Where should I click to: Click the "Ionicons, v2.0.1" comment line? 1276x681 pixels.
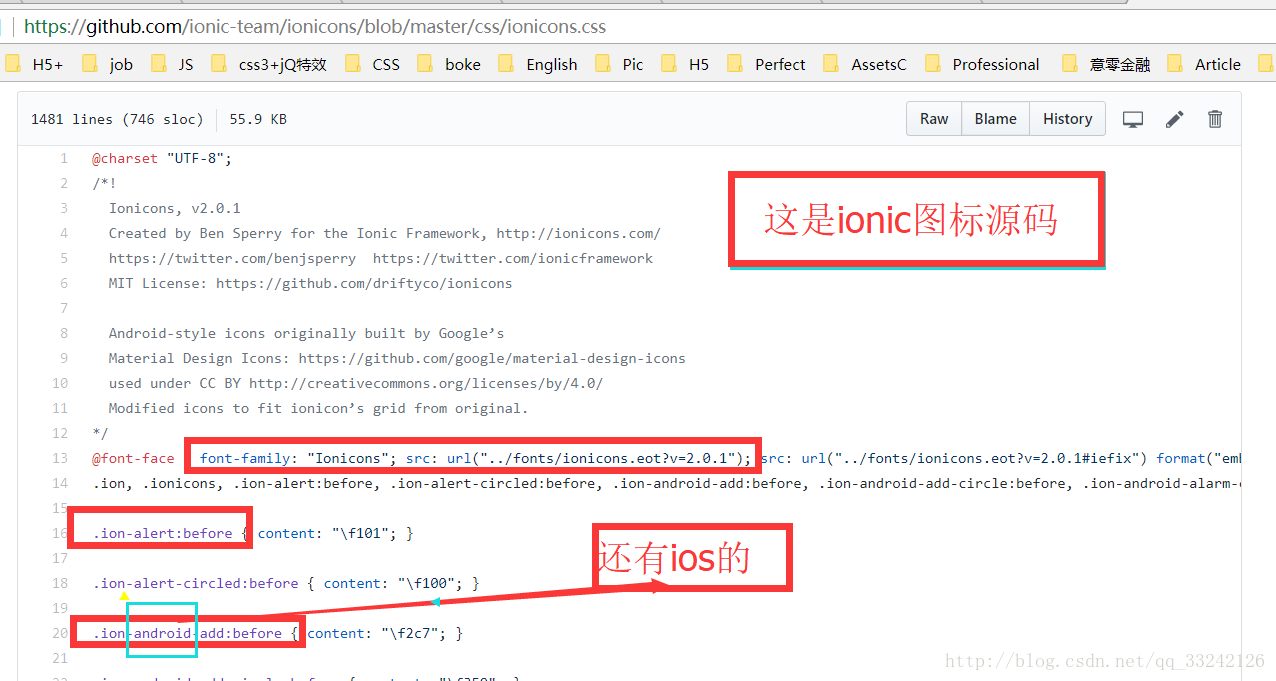[175, 208]
